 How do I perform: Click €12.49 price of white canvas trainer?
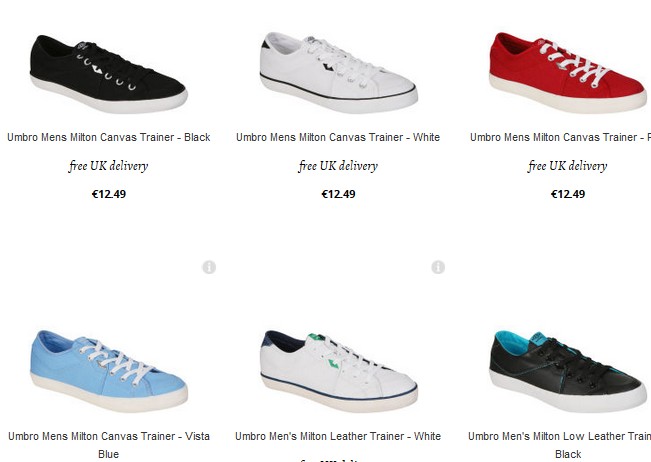[338, 194]
